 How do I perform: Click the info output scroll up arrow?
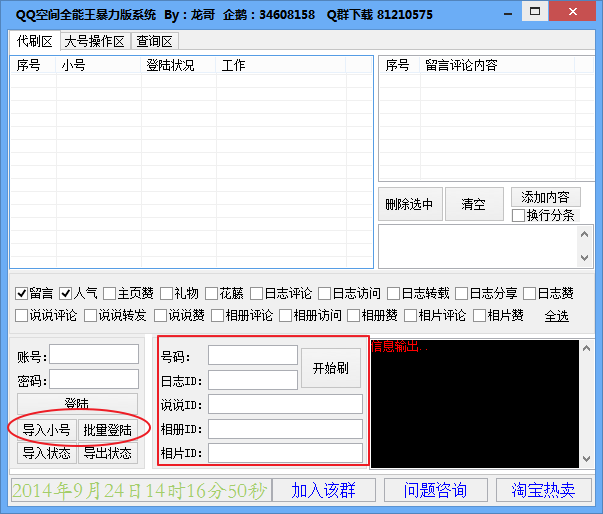[586, 348]
